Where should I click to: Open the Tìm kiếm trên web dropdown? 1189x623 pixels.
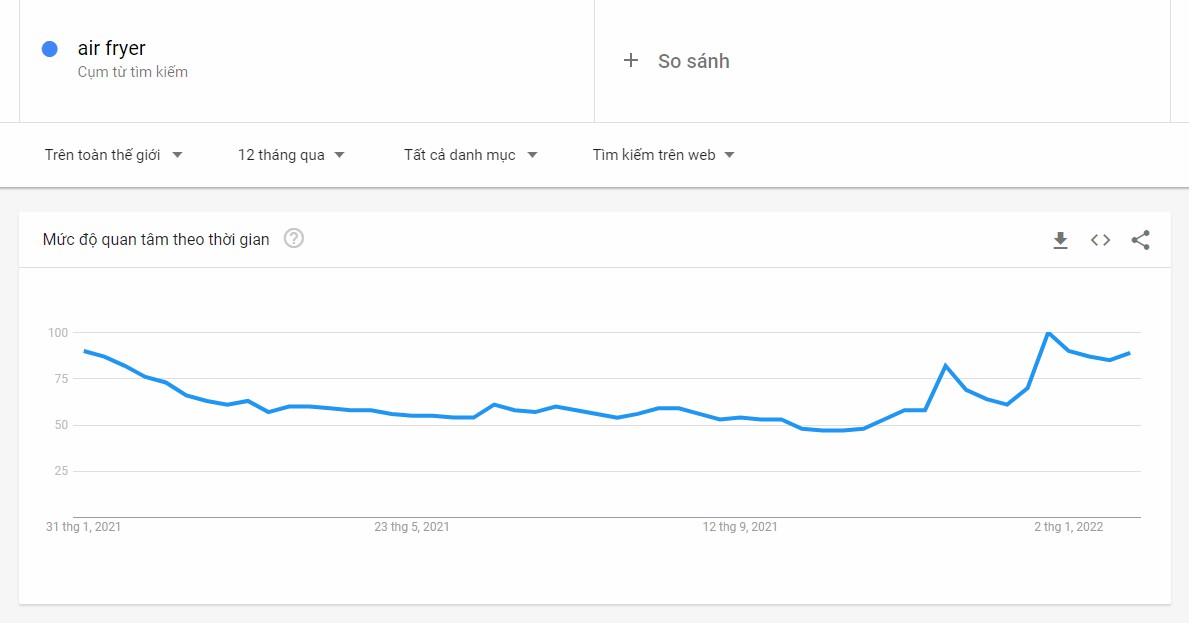[x=663, y=155]
